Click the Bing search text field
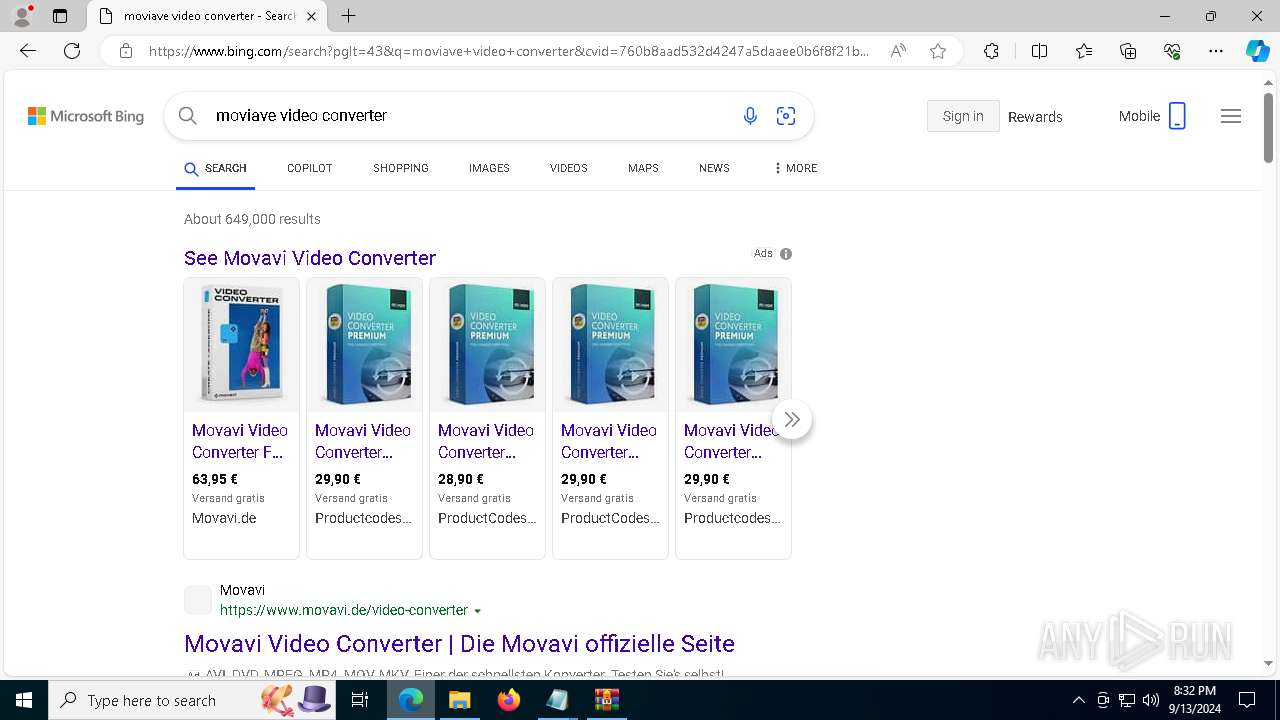The width and height of the screenshot is (1280, 720). (x=470, y=116)
